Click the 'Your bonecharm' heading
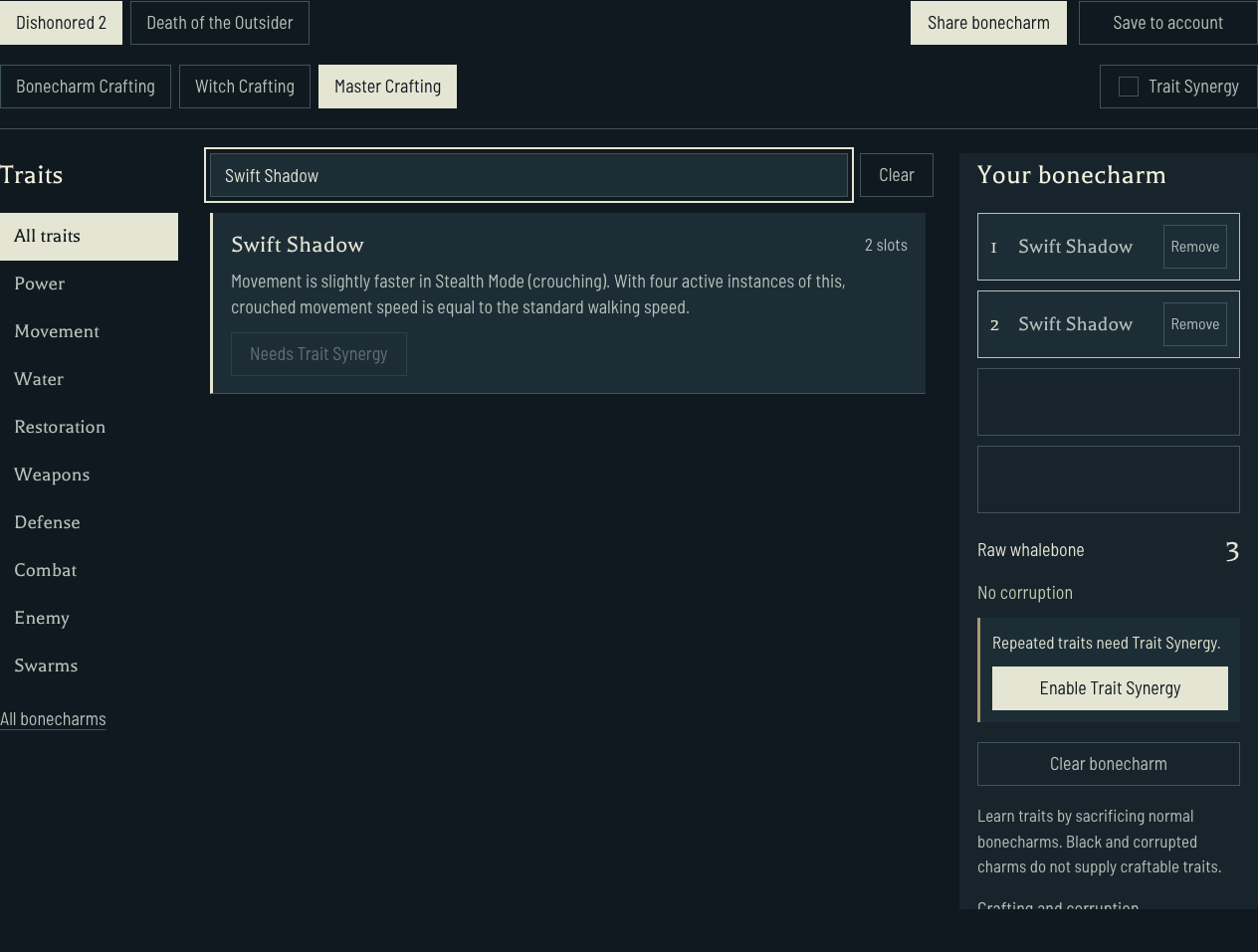The height and width of the screenshot is (952, 1258). click(x=1072, y=175)
